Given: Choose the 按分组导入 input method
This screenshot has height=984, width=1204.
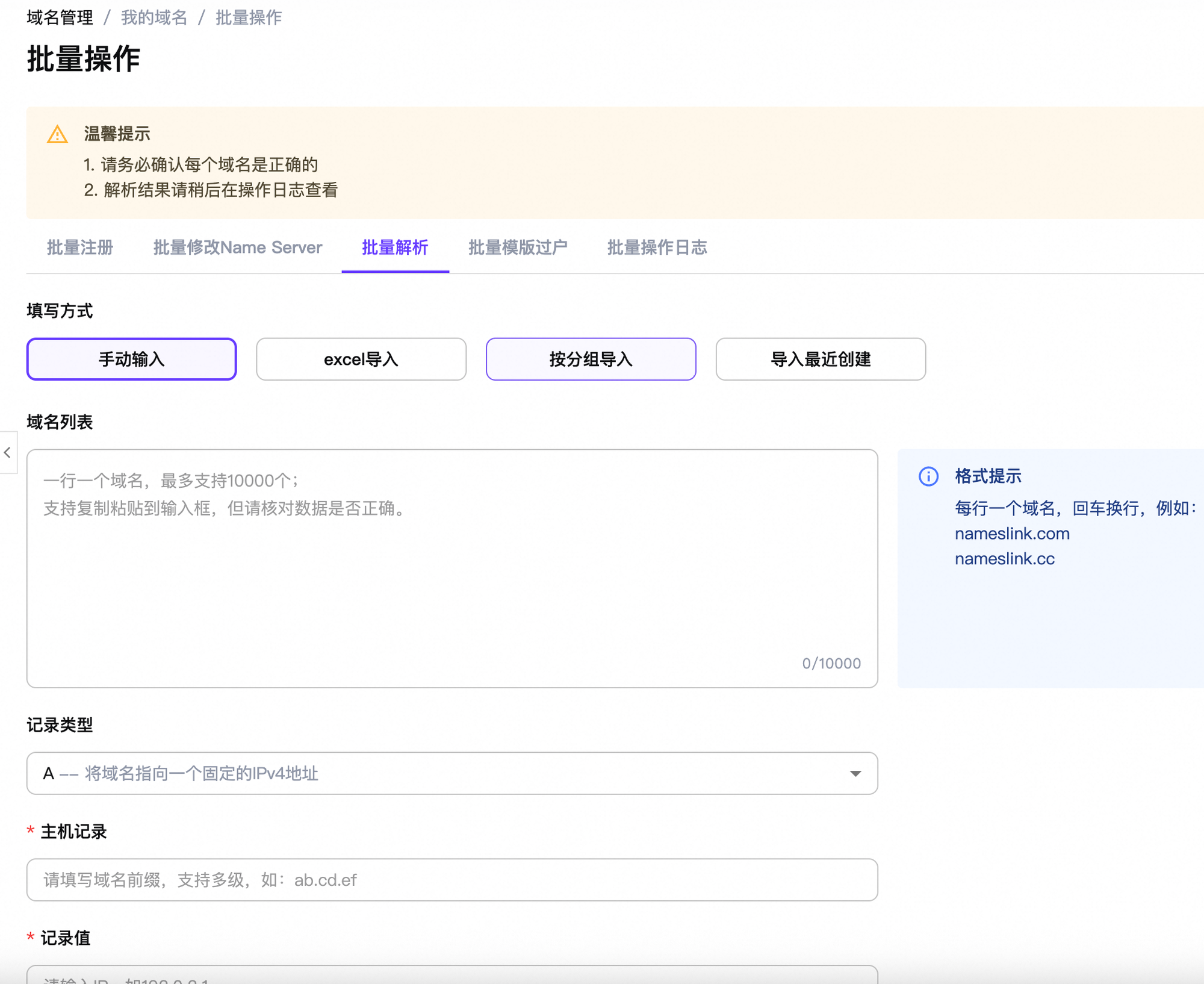Looking at the screenshot, I should coord(591,360).
